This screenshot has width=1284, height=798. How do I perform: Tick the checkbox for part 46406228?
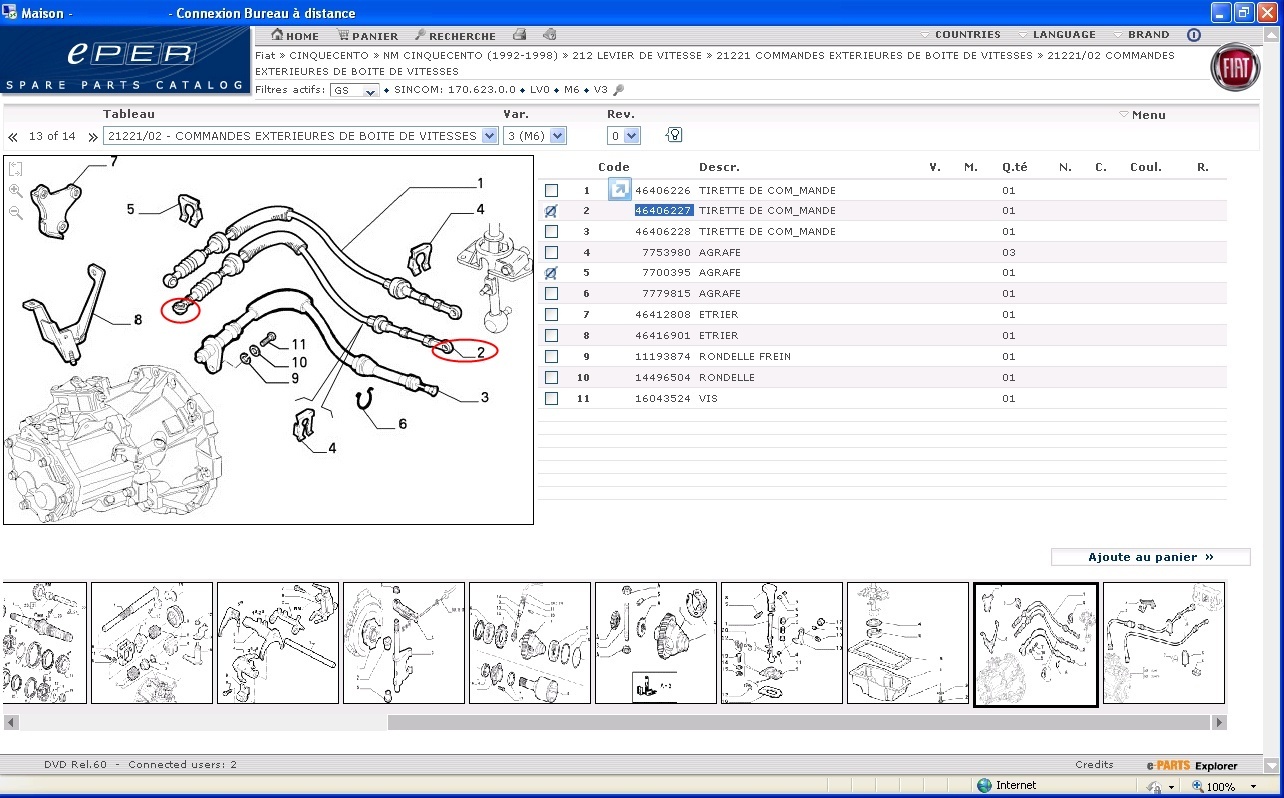click(x=551, y=232)
